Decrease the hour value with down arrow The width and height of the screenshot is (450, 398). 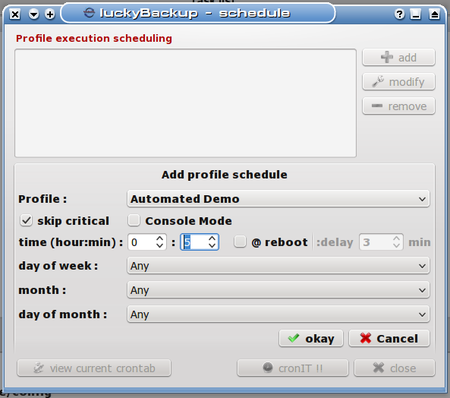[160, 246]
